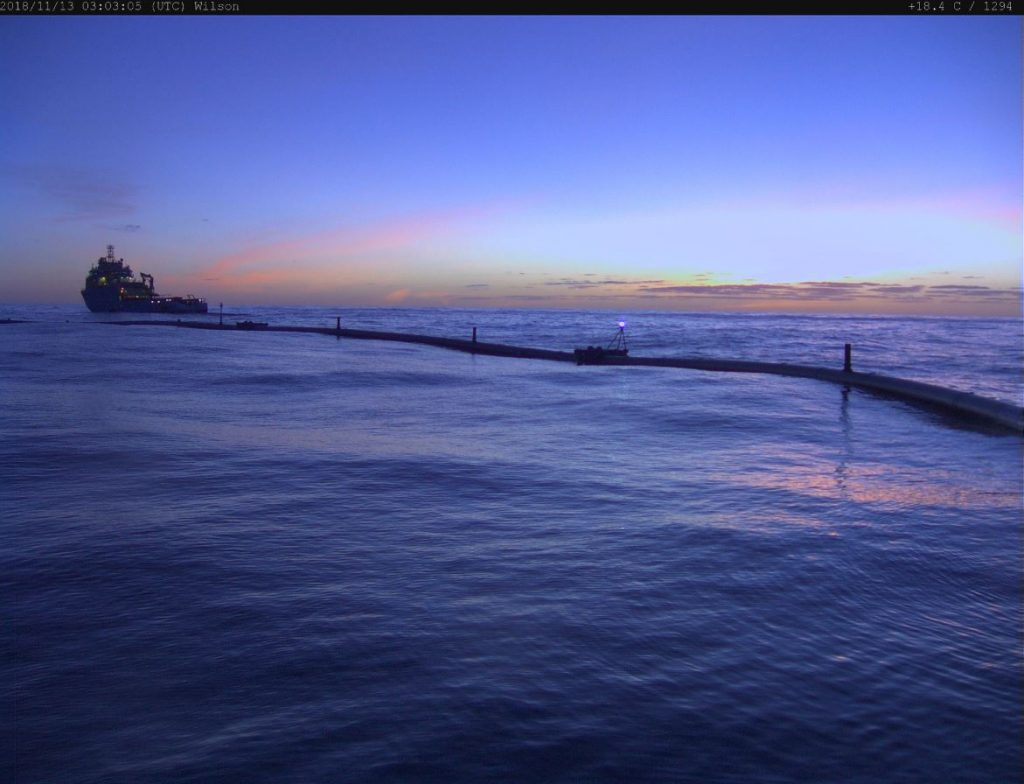The width and height of the screenshot is (1024, 784).
Task: Select the Wilson camera name label
Action: [216, 6]
